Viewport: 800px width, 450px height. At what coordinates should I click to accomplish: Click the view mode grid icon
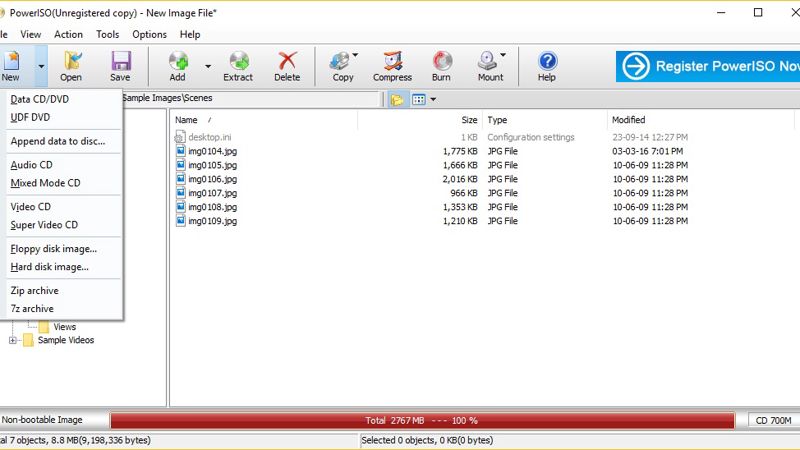click(x=419, y=99)
